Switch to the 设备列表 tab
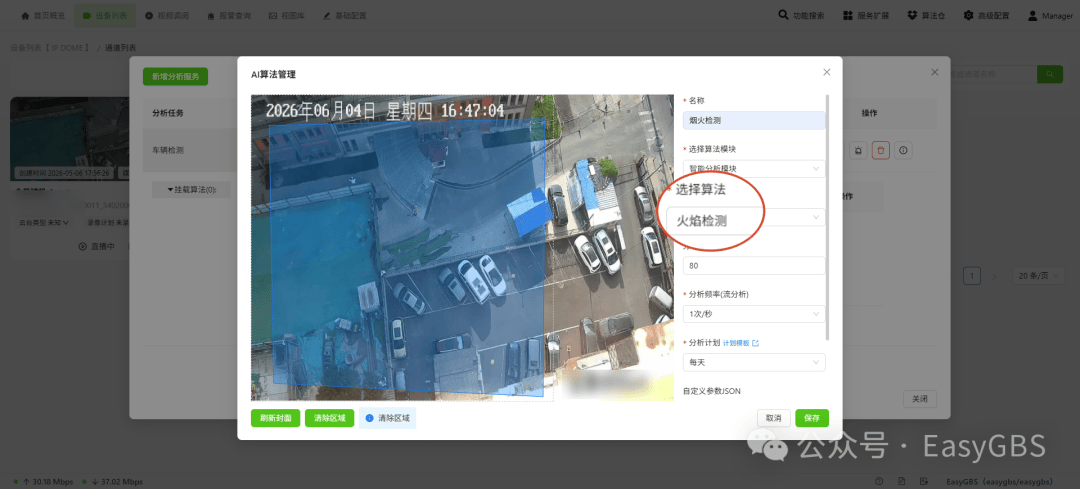This screenshot has width=1080, height=489. pyautogui.click(x=105, y=15)
